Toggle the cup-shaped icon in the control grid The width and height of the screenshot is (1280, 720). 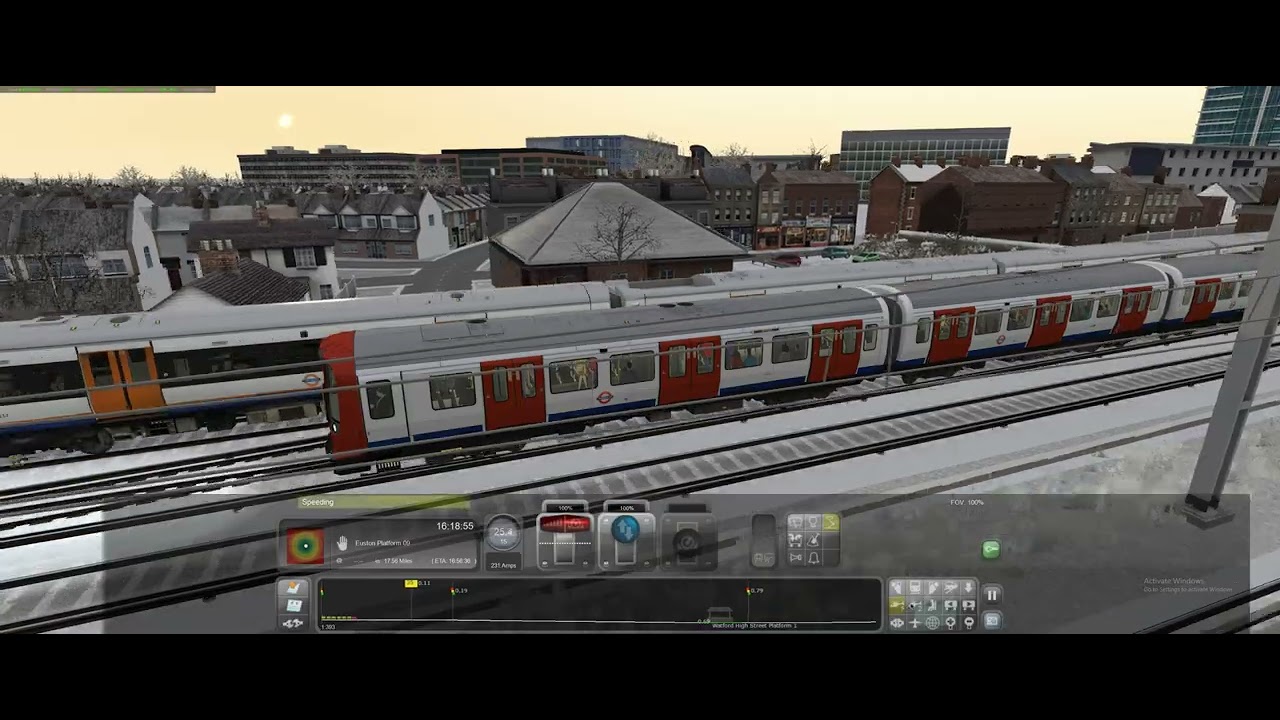click(x=813, y=522)
